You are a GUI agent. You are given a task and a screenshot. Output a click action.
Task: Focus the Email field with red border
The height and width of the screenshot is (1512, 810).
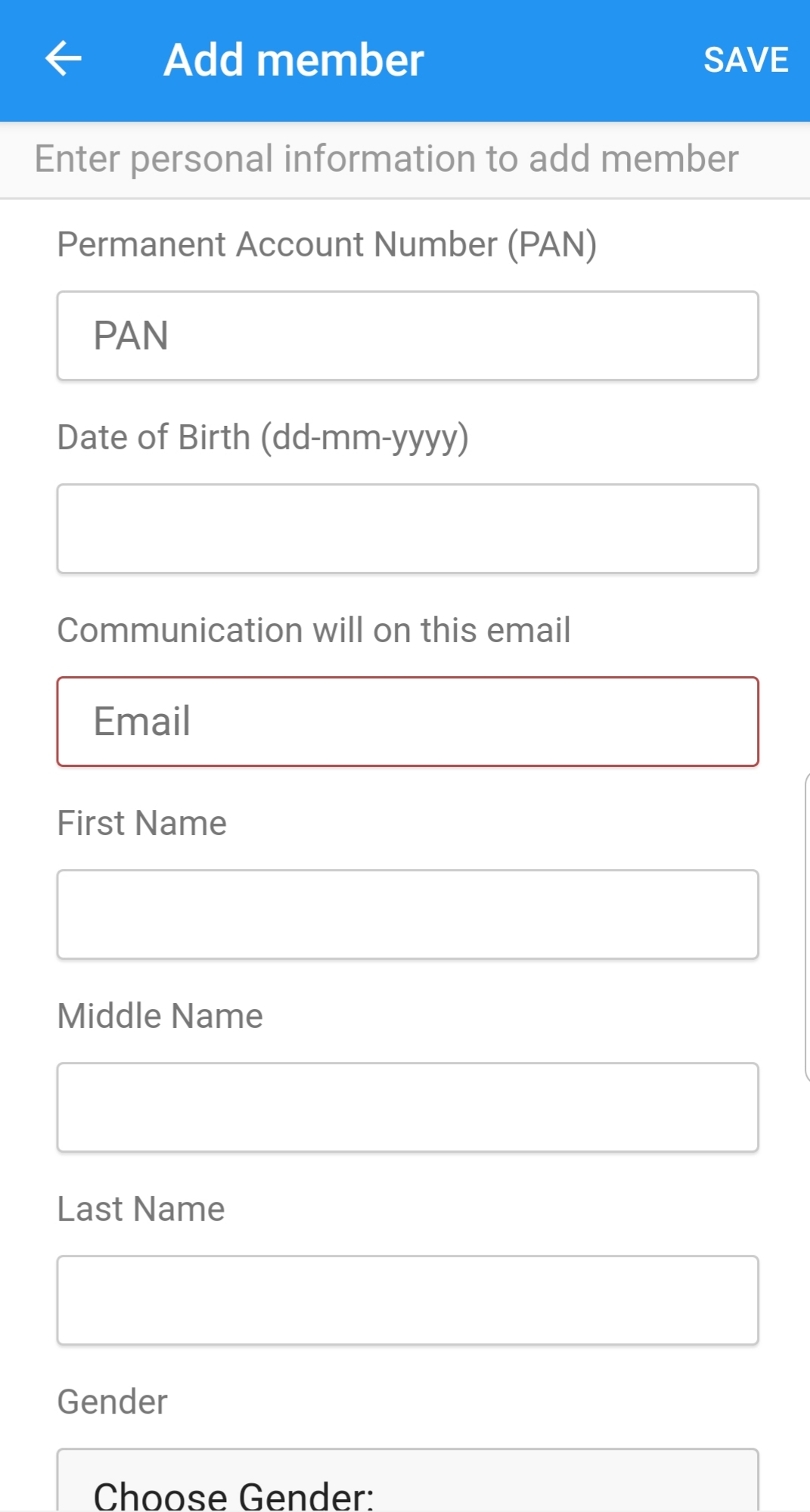[x=407, y=721]
